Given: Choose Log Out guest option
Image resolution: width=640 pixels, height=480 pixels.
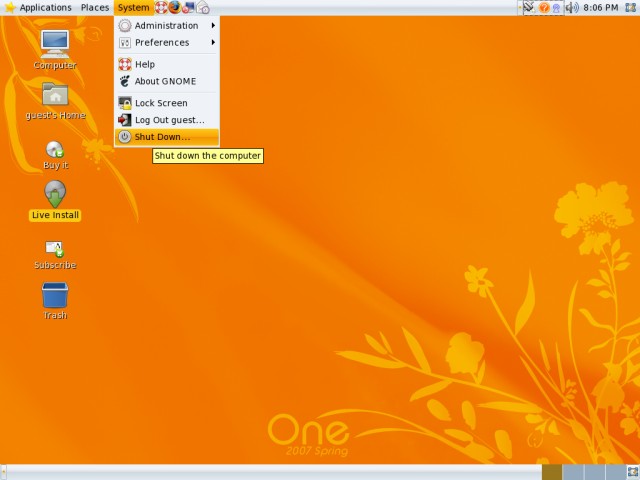Looking at the screenshot, I should pyautogui.click(x=169, y=120).
